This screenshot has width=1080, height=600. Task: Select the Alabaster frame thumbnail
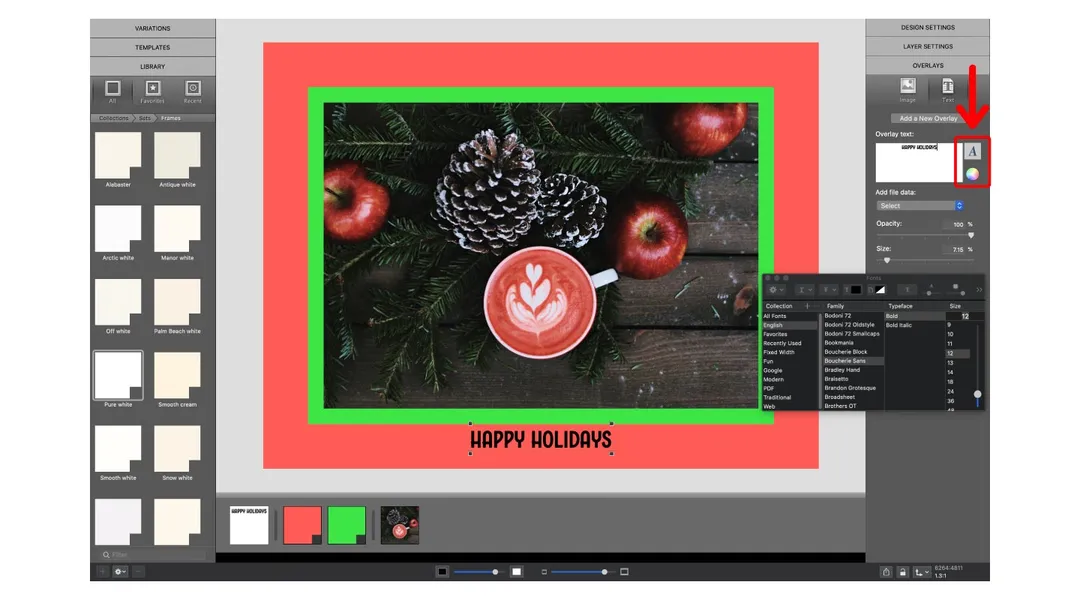tap(118, 155)
